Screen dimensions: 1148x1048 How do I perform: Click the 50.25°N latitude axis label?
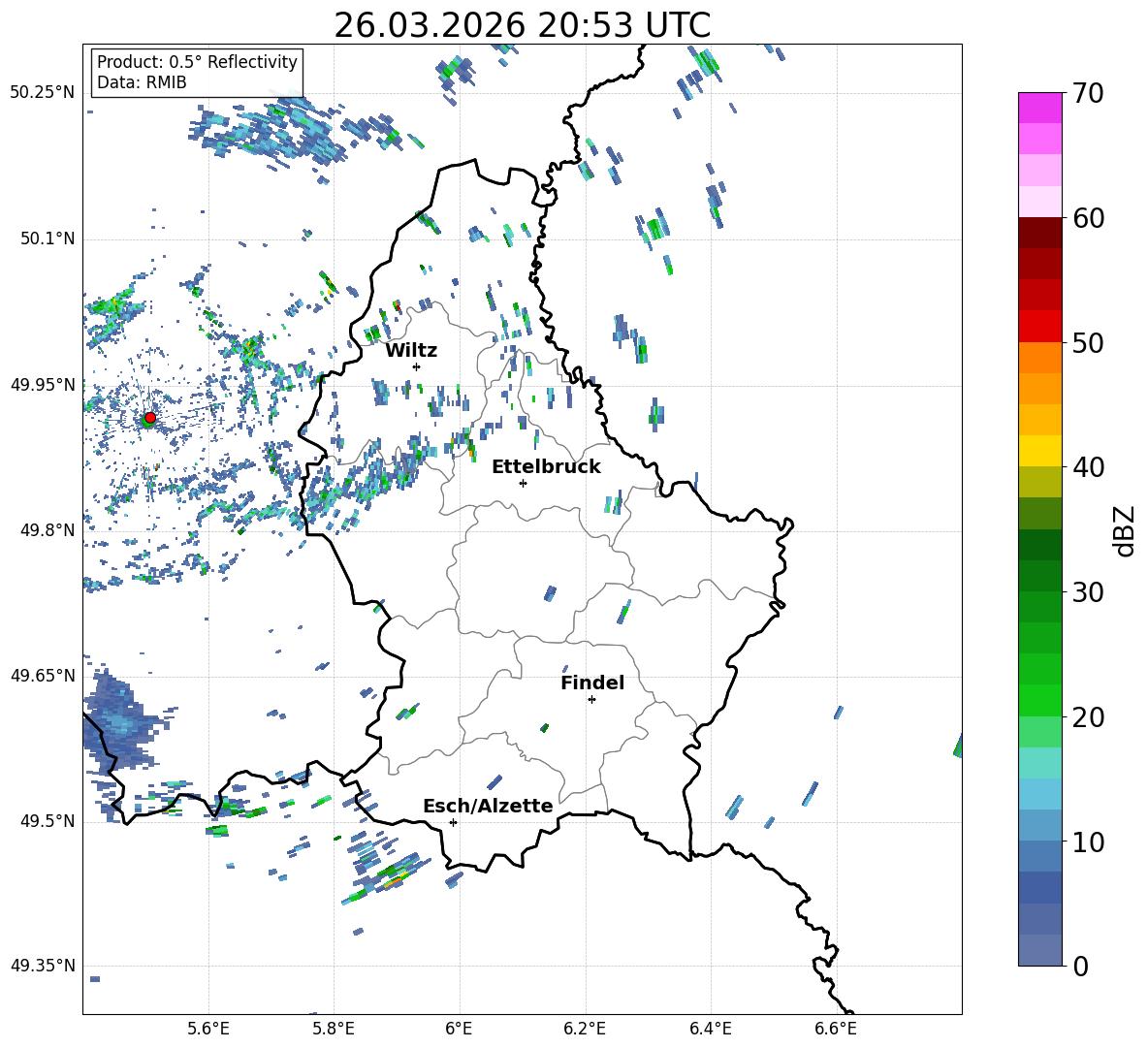click(x=42, y=93)
